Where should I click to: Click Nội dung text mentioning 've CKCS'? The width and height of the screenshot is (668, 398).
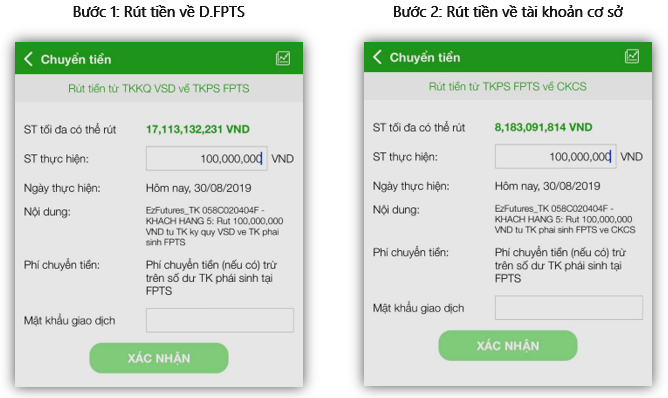(x=565, y=219)
